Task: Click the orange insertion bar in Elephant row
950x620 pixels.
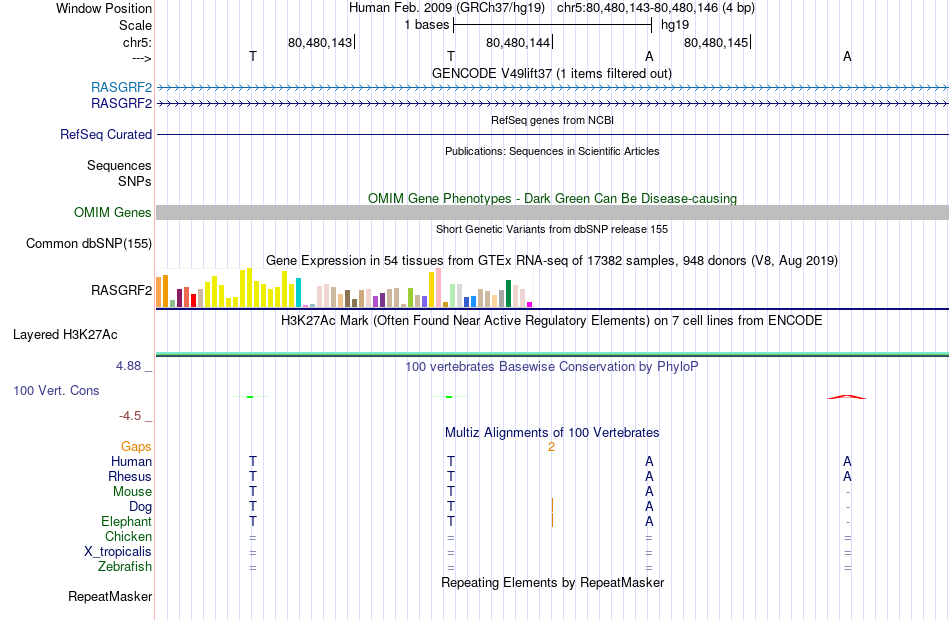Action: 552,520
